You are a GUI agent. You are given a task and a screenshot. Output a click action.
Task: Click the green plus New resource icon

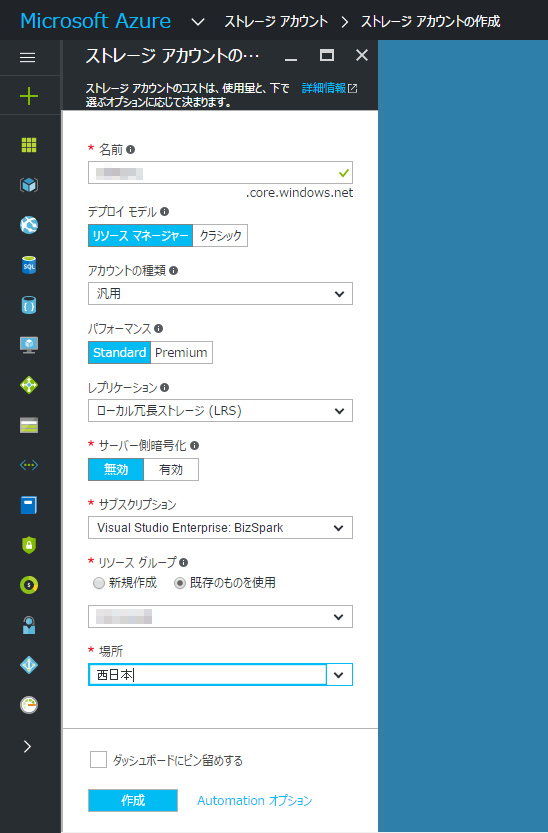coord(29,96)
